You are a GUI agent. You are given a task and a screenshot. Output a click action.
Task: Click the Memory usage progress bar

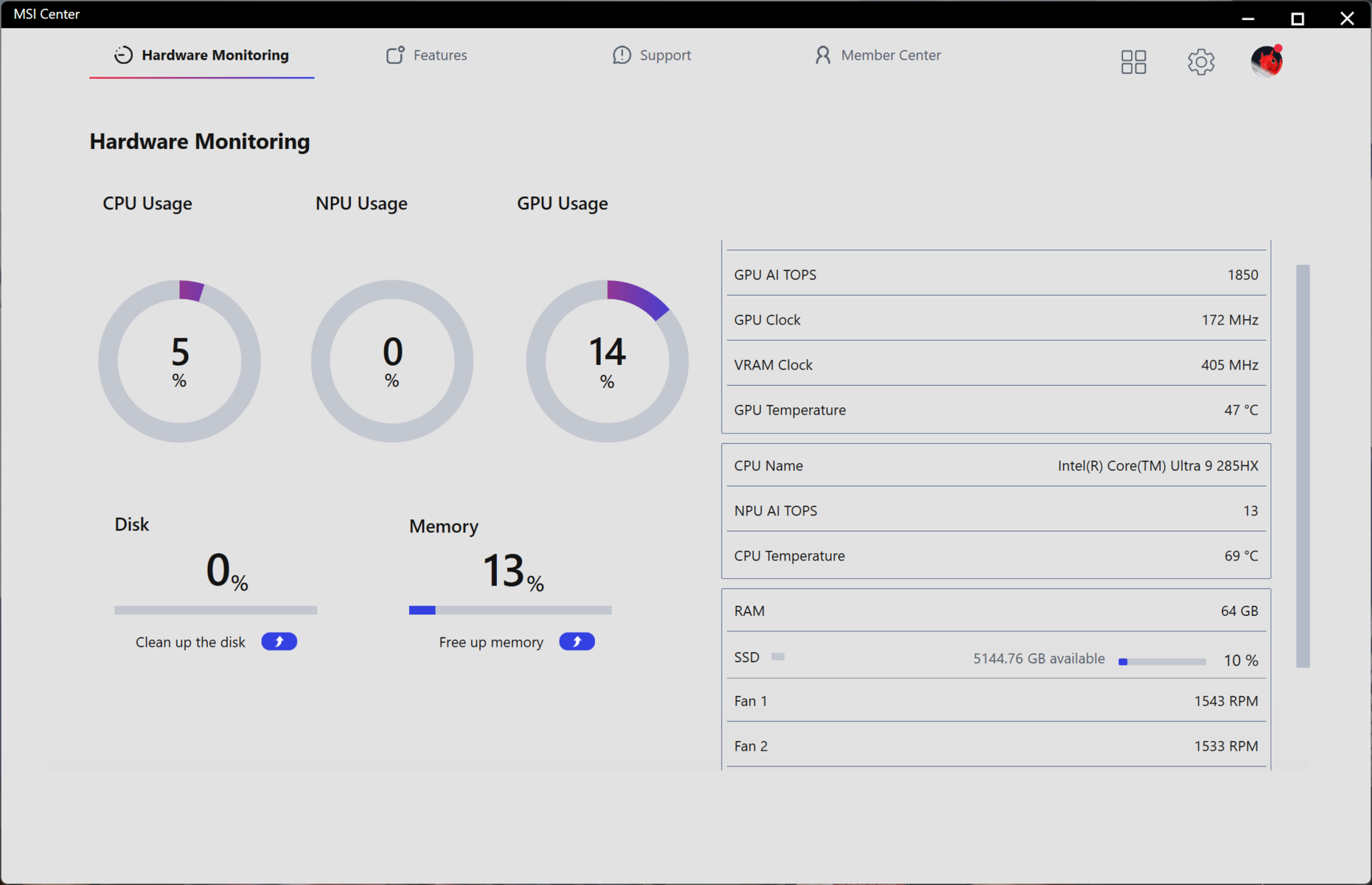[510, 610]
